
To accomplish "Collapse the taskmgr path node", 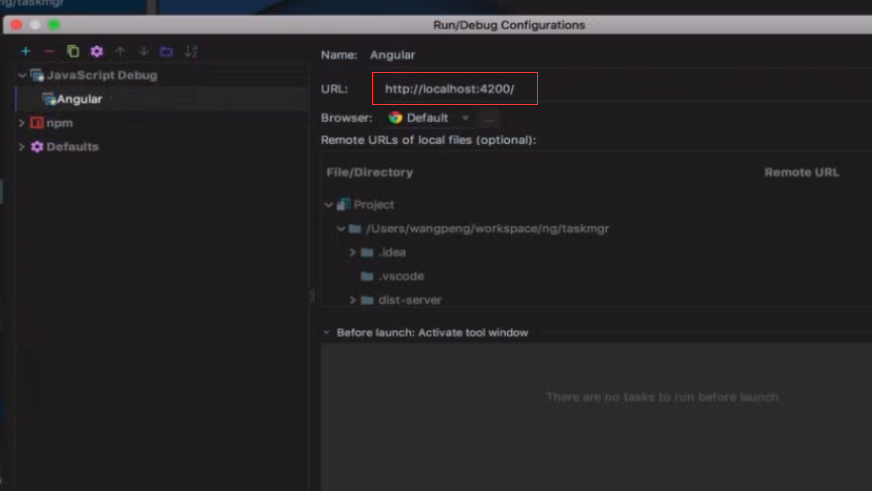I will click(x=341, y=229).
